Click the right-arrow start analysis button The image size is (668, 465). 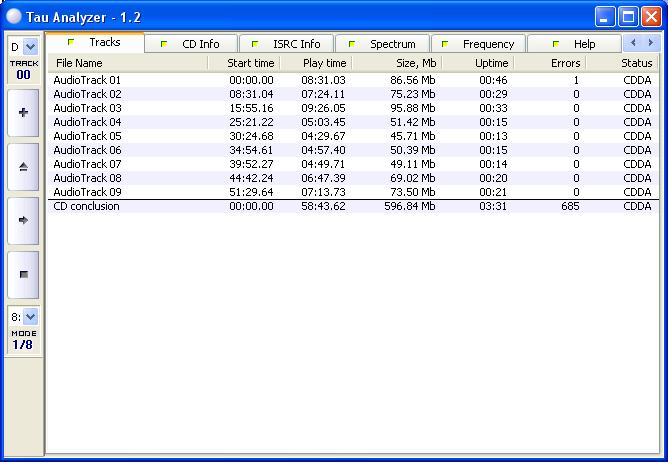point(23,220)
